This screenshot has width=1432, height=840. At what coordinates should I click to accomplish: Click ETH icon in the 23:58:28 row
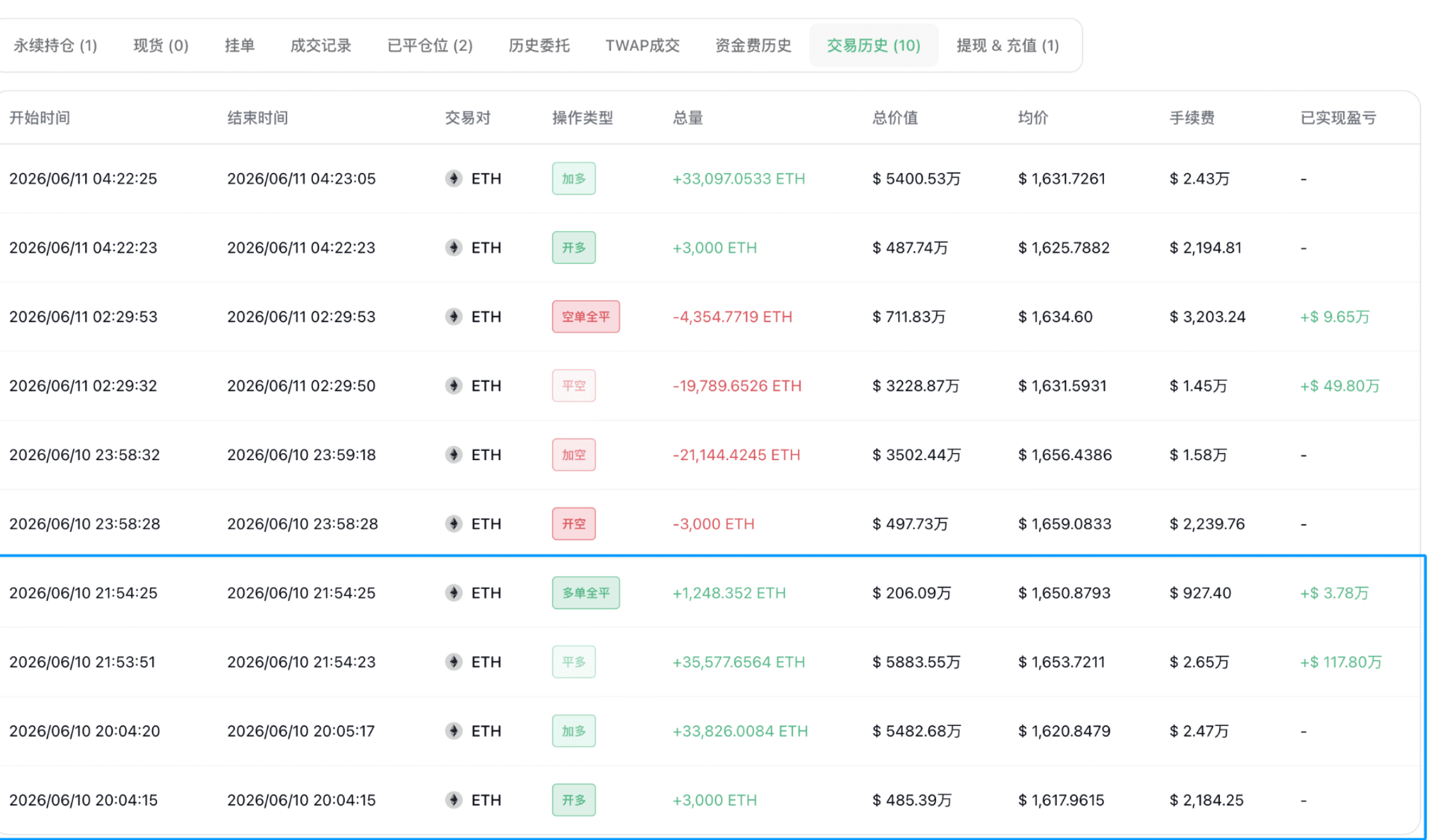pyautogui.click(x=454, y=523)
